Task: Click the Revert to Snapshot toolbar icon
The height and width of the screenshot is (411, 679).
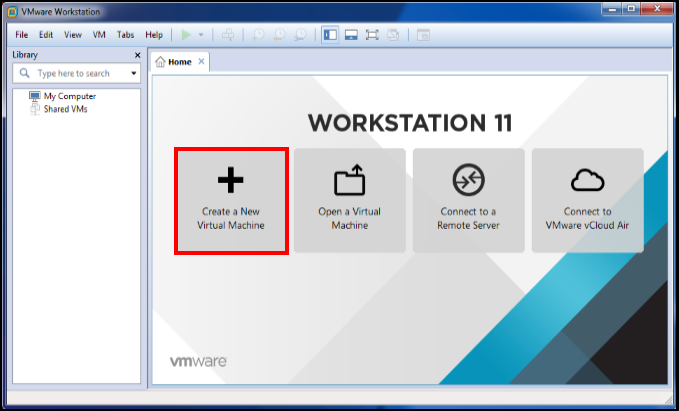Action: (x=279, y=35)
